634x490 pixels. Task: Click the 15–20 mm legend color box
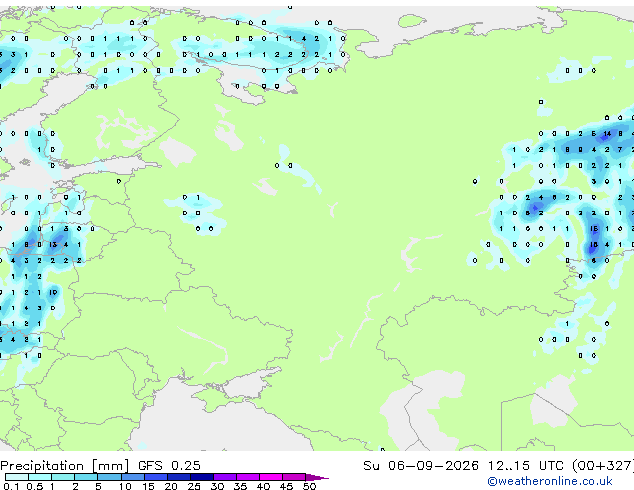pos(156,477)
